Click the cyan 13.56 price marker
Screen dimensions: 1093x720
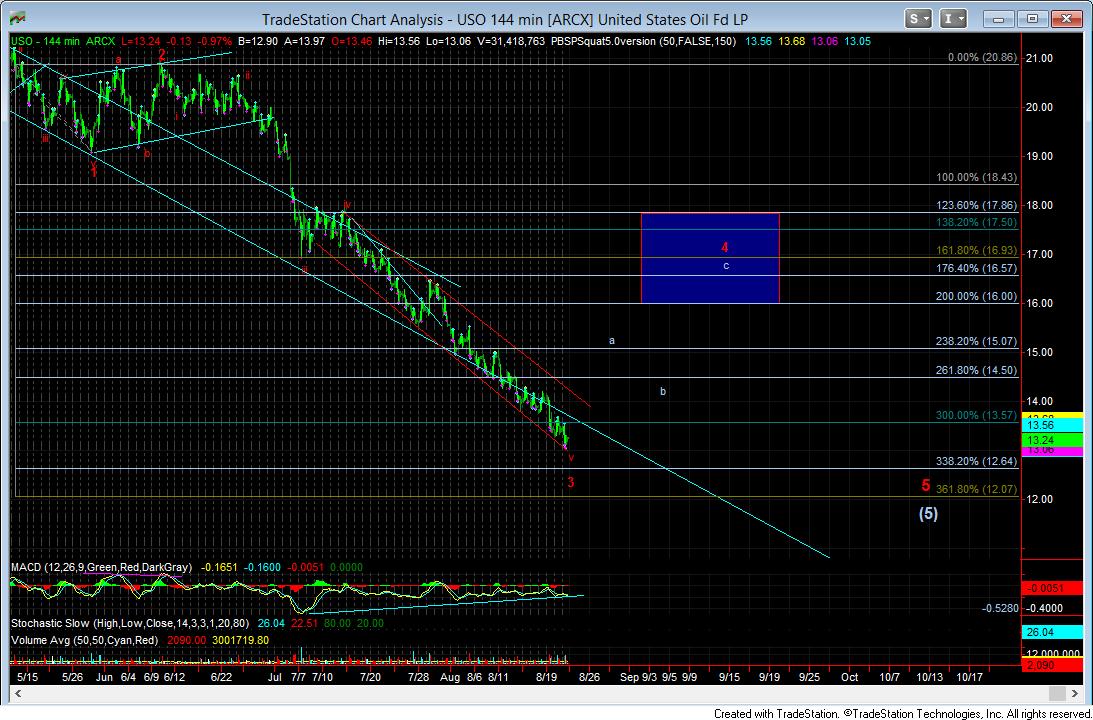1052,424
